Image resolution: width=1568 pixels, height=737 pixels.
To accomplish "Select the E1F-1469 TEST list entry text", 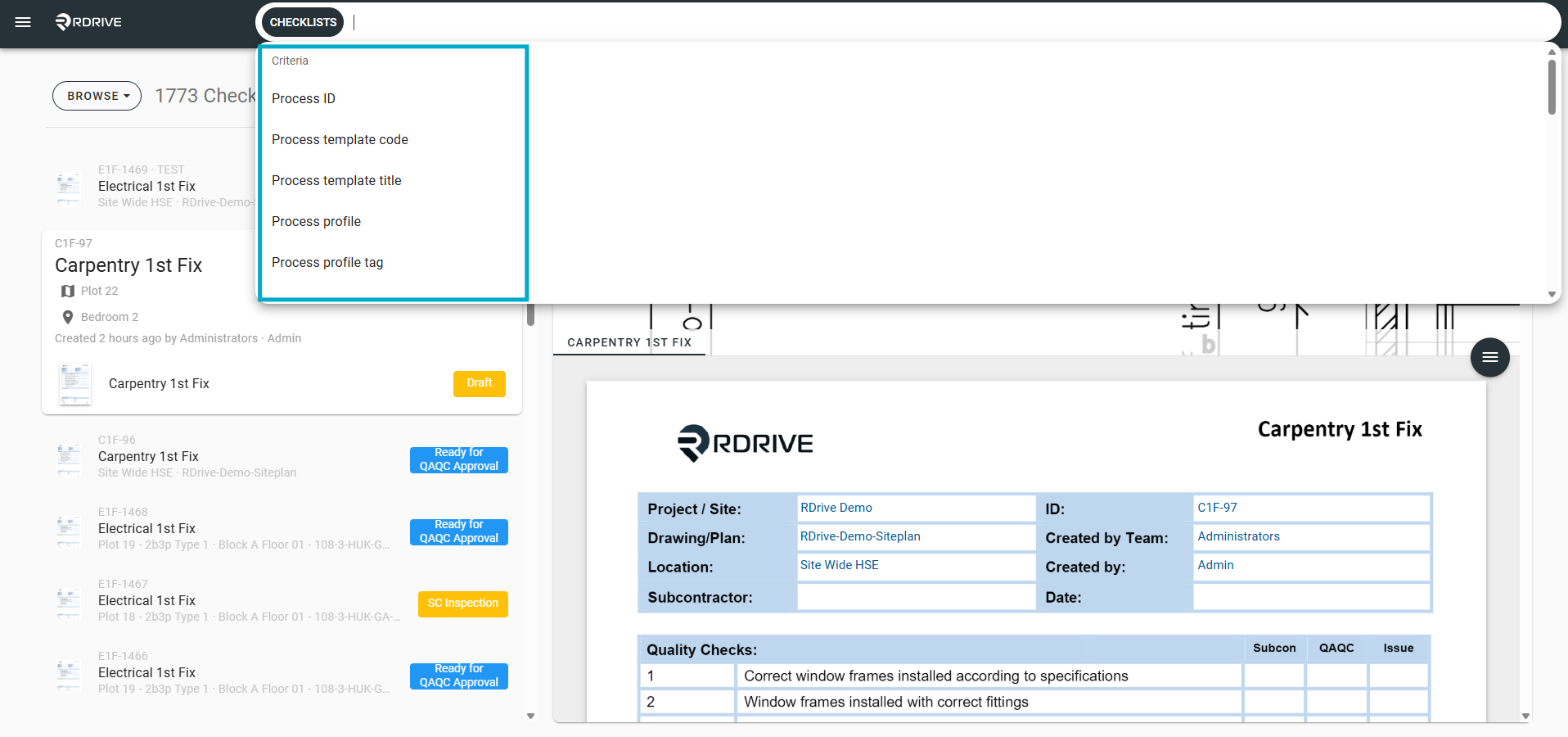I will click(x=142, y=170).
